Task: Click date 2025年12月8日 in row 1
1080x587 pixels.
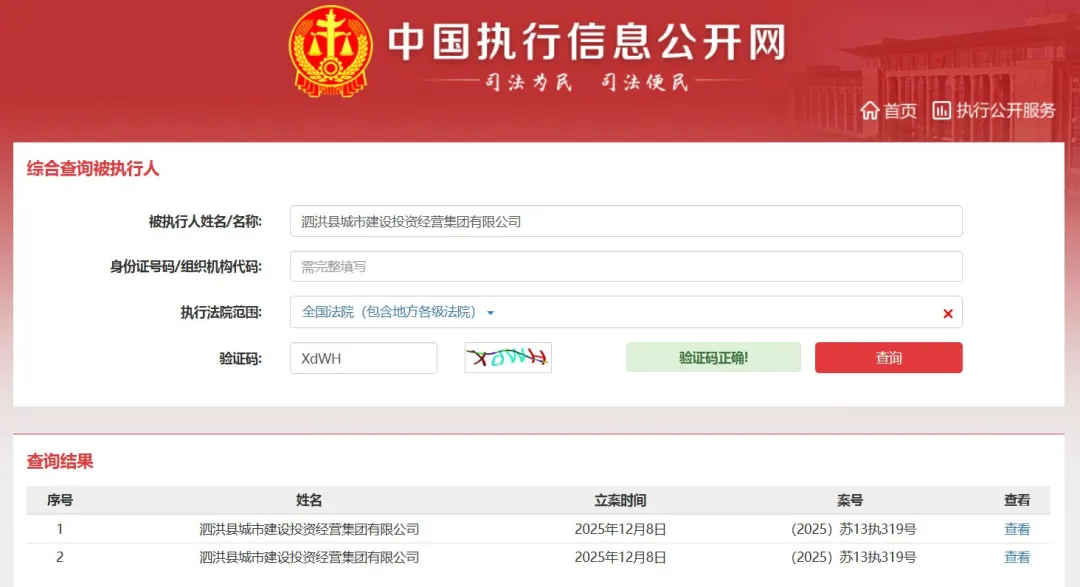Action: point(621,529)
